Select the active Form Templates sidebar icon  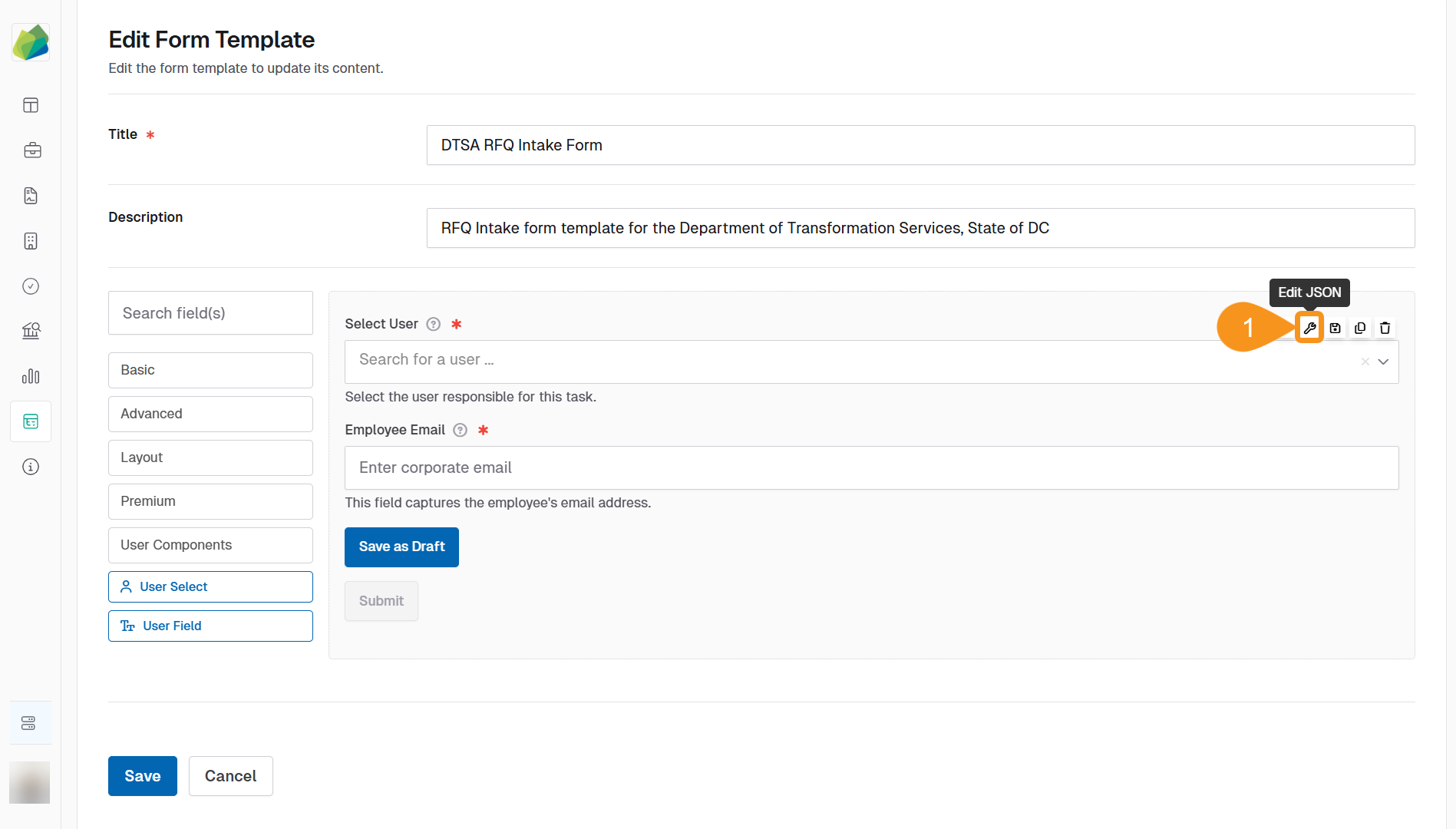click(30, 421)
